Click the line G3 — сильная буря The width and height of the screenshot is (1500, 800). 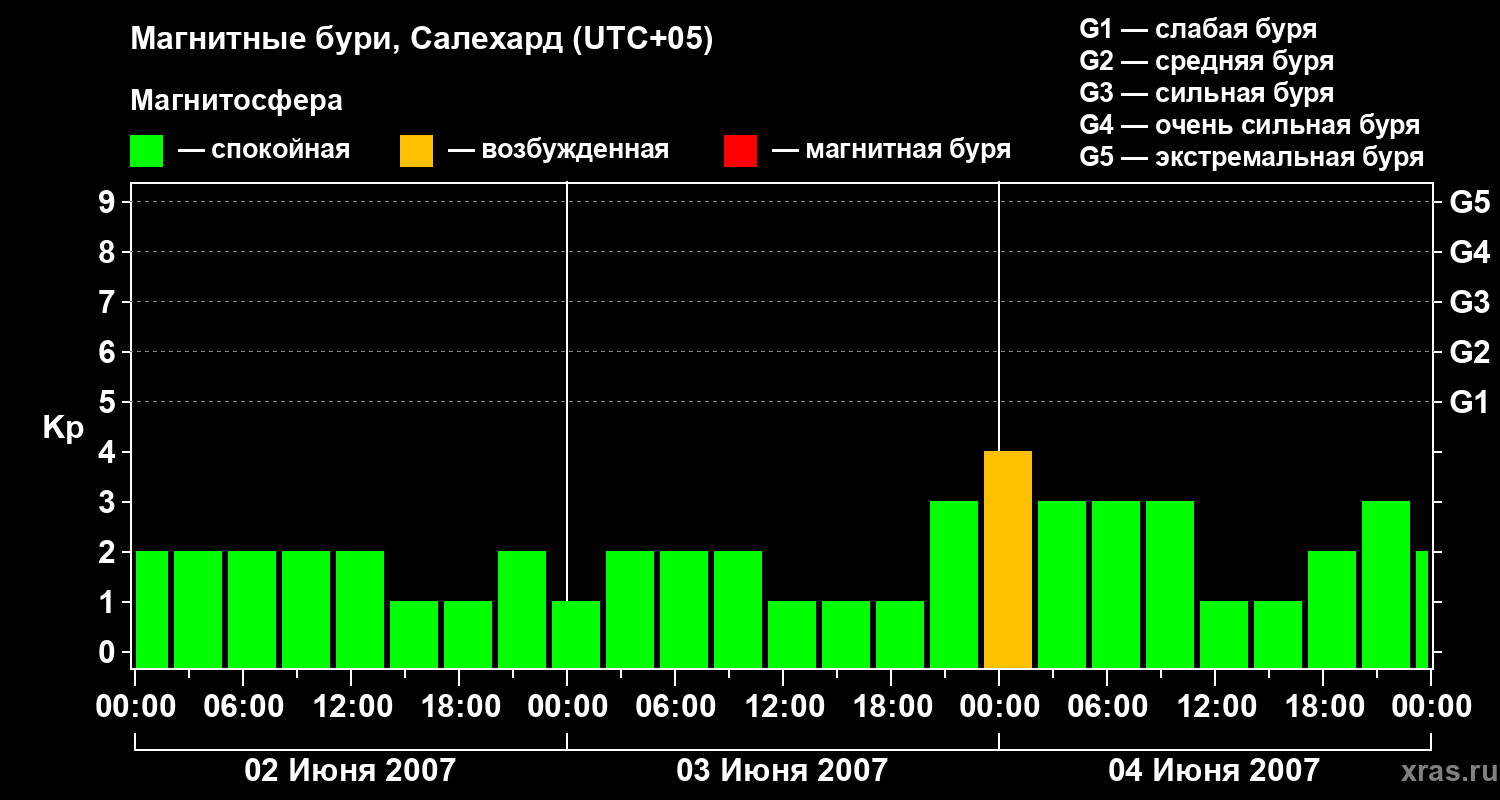pyautogui.click(x=1206, y=93)
